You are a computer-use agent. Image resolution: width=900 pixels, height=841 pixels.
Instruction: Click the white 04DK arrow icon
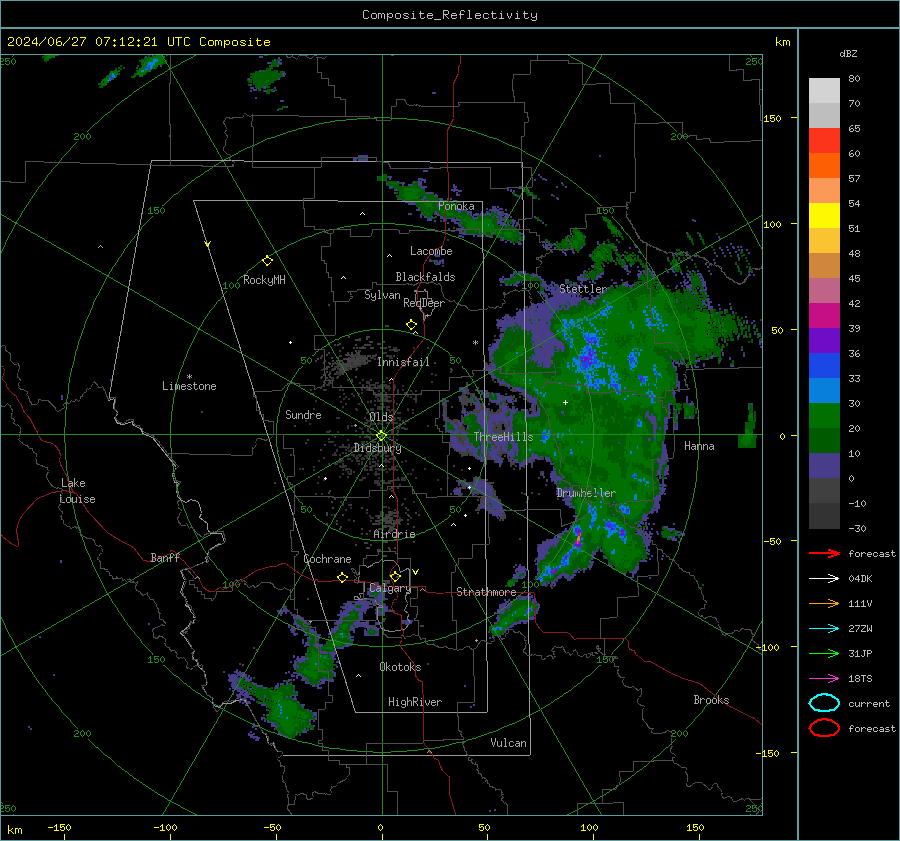(x=824, y=579)
